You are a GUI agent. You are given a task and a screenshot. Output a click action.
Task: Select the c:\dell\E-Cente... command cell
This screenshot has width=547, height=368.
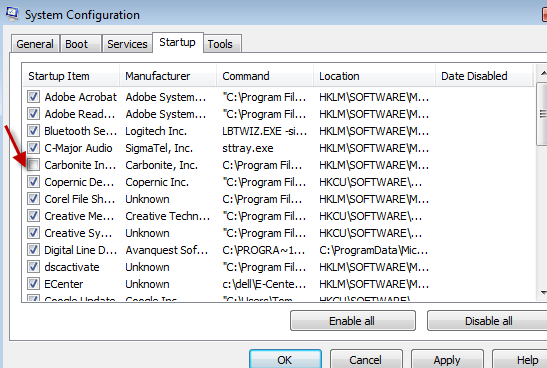(264, 284)
